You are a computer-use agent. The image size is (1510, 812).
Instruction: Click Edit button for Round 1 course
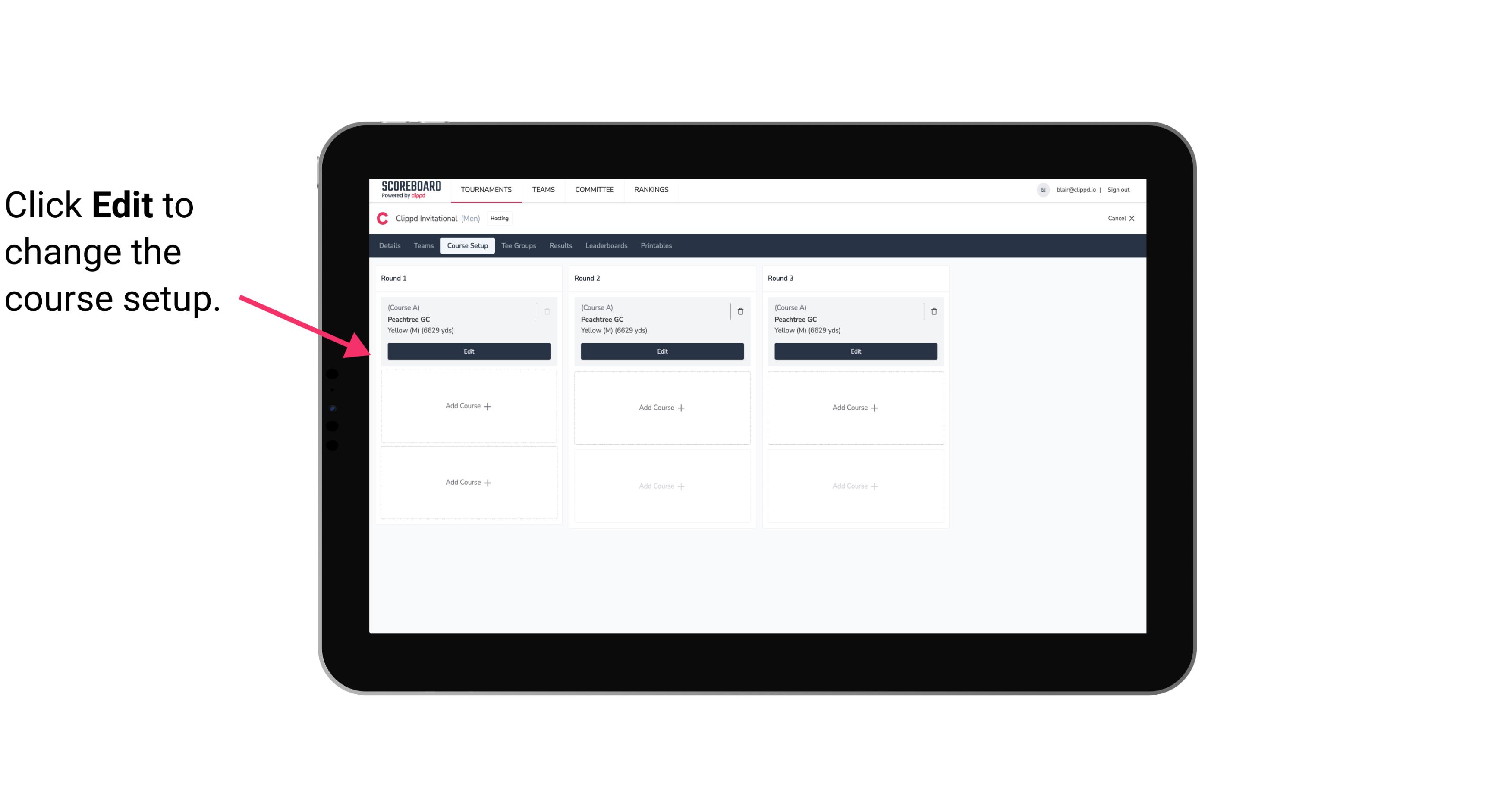tap(468, 350)
